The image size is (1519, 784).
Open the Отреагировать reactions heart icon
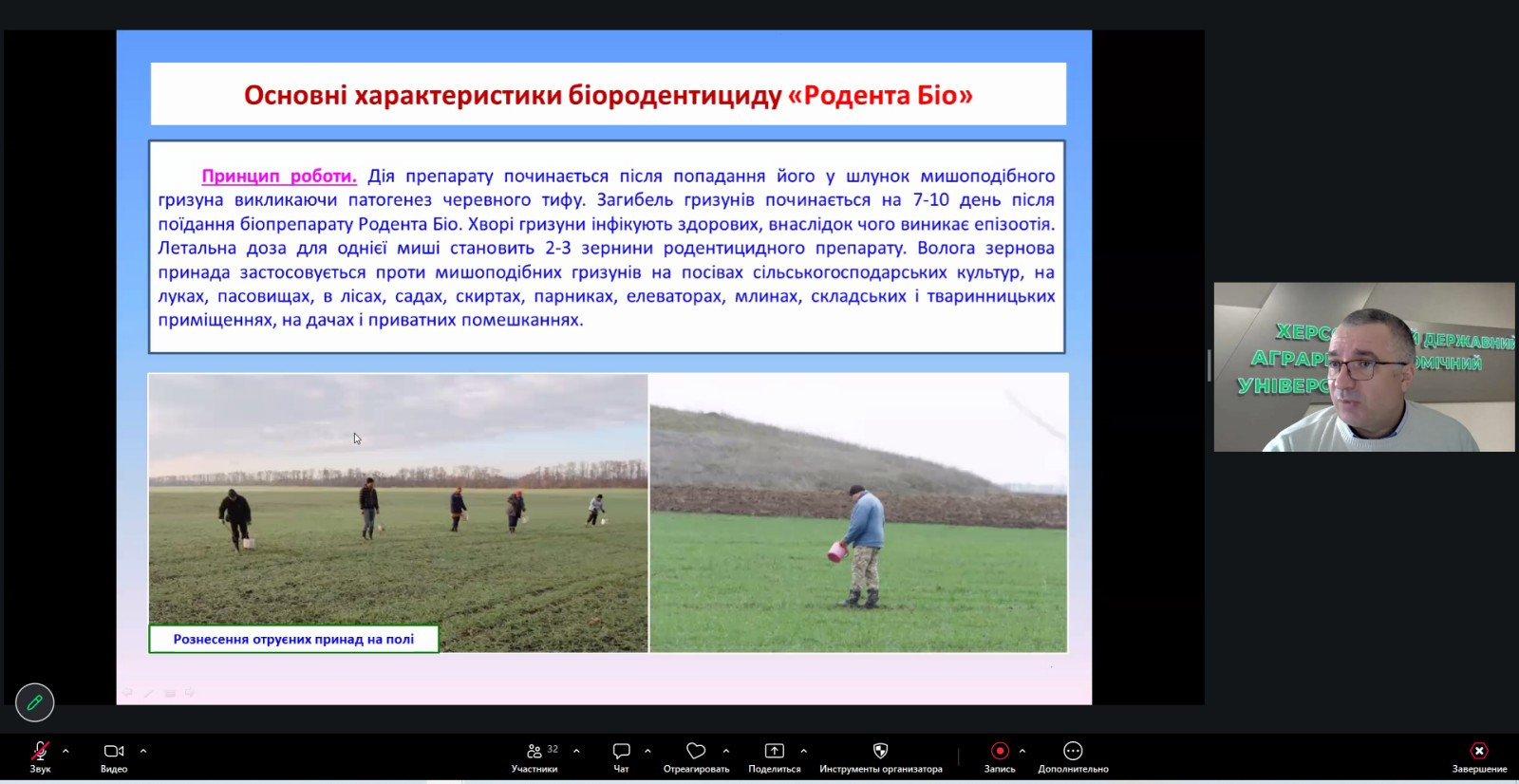[x=696, y=752]
